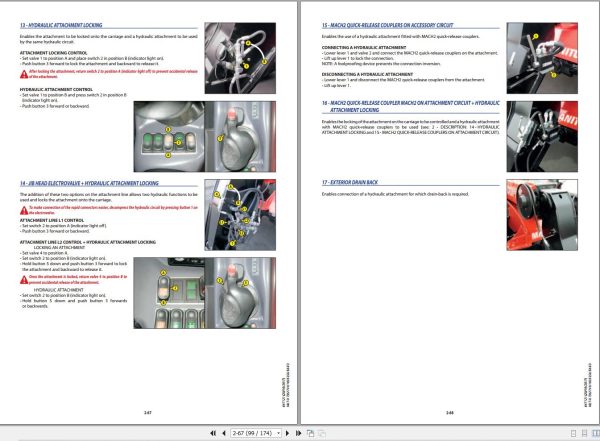Click heading 15 - MACH2 Quick-Release Couplers

click(387, 25)
